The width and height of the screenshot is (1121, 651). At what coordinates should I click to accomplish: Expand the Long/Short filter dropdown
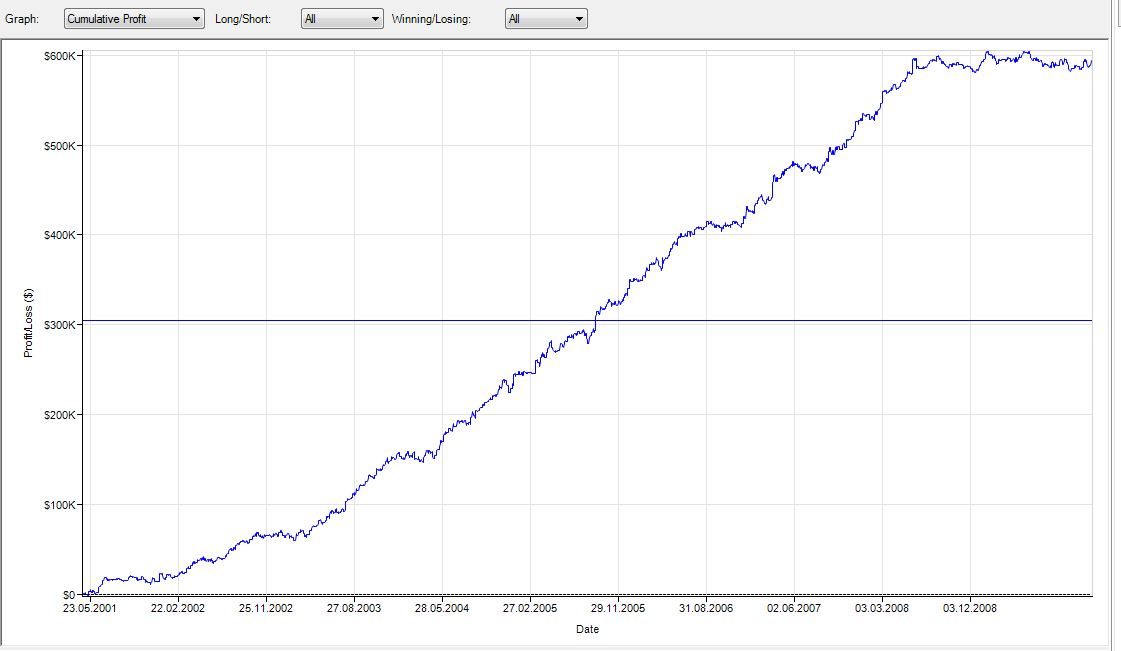(x=342, y=19)
